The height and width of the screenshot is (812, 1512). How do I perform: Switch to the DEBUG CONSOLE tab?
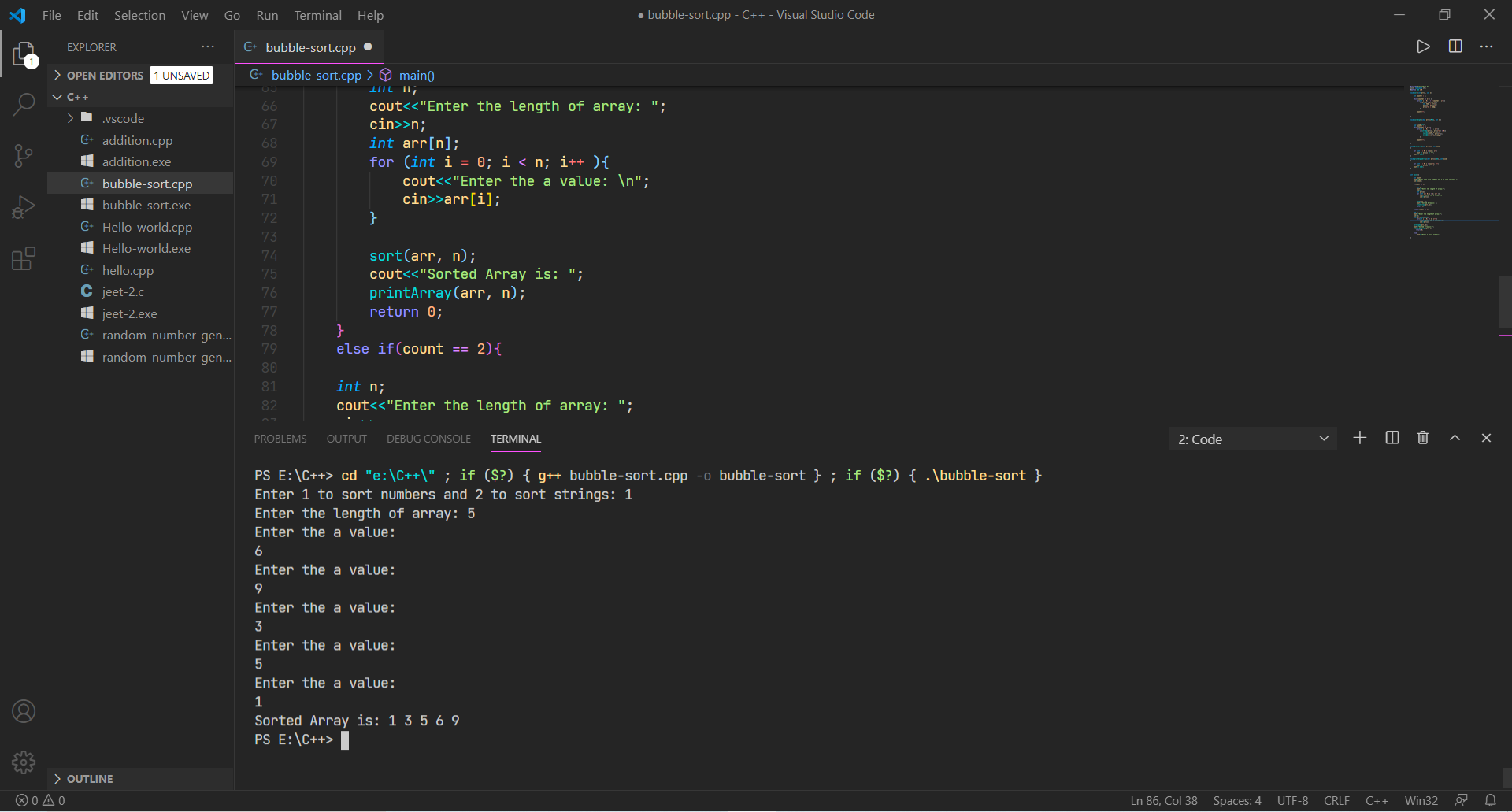point(428,439)
